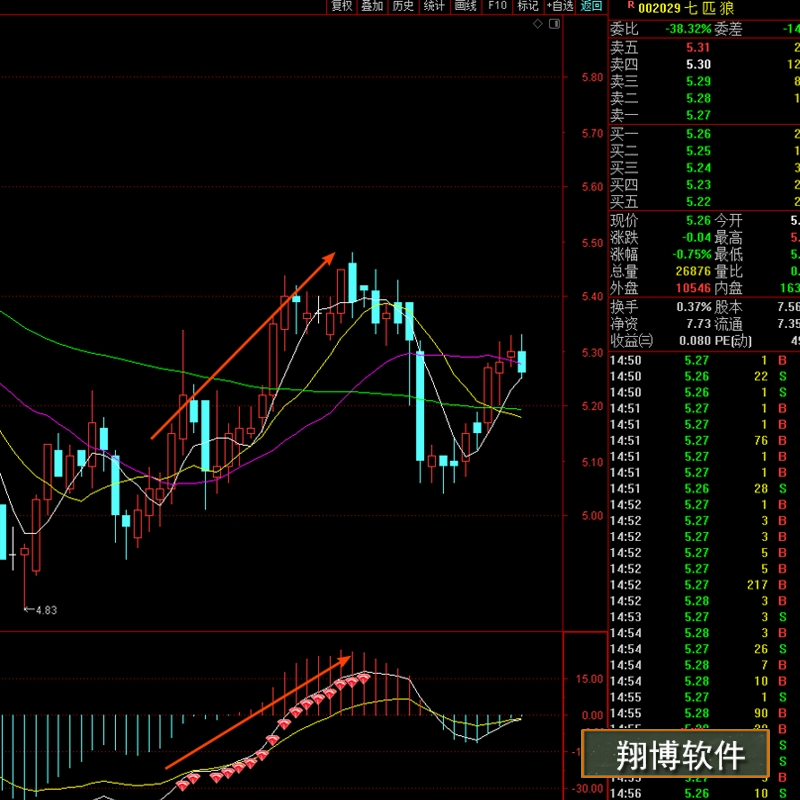Click the -30.00 indicator axis label

click(x=587, y=789)
